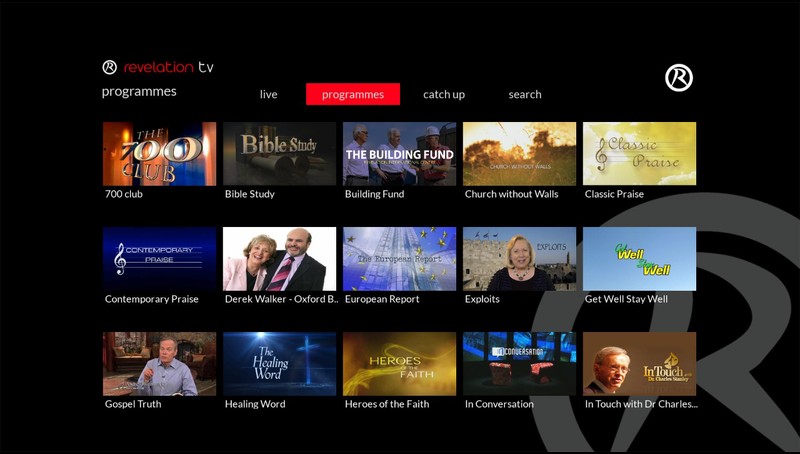800x454 pixels.
Task: Open the Building Fund programme tile
Action: (x=399, y=153)
